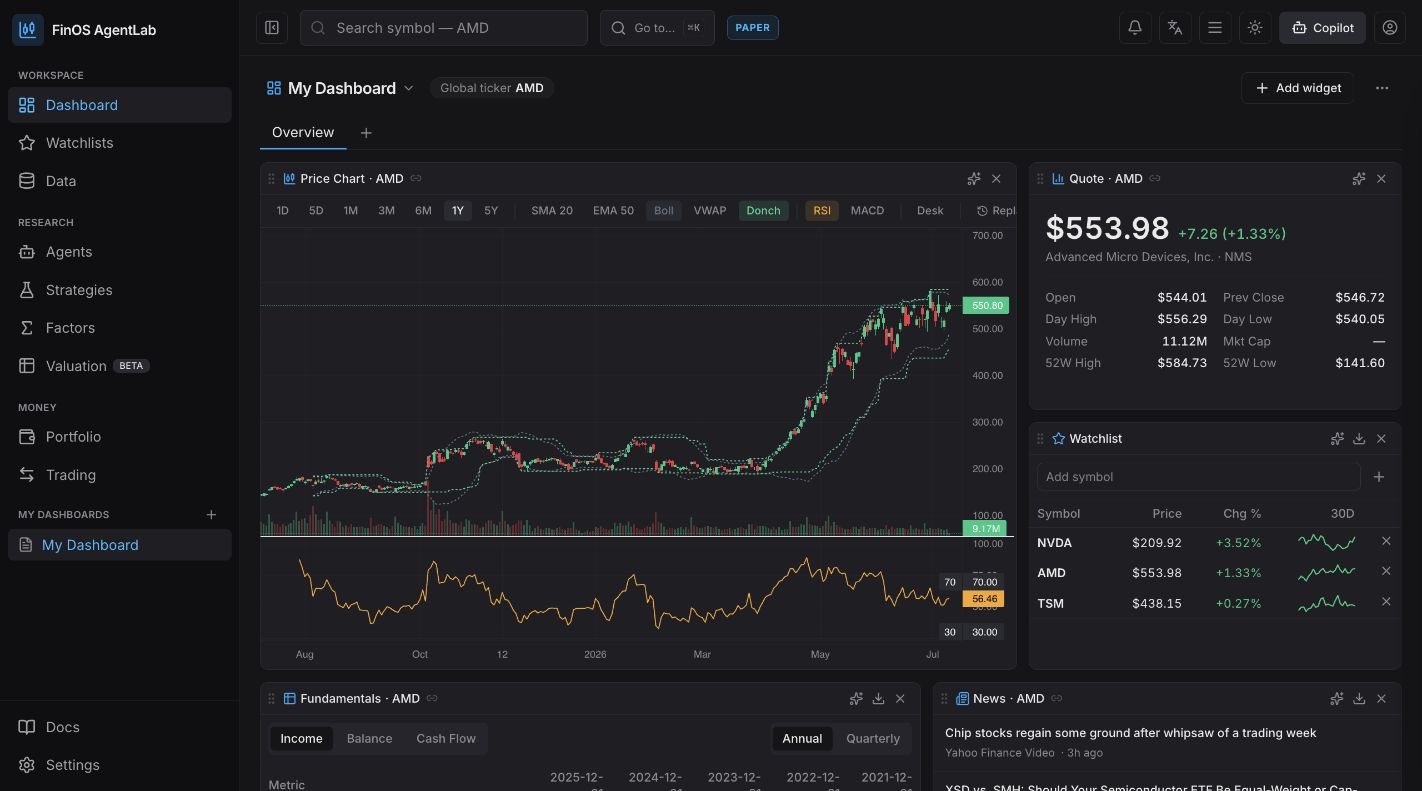Open Valuation BETA in sidebar

pos(120,366)
